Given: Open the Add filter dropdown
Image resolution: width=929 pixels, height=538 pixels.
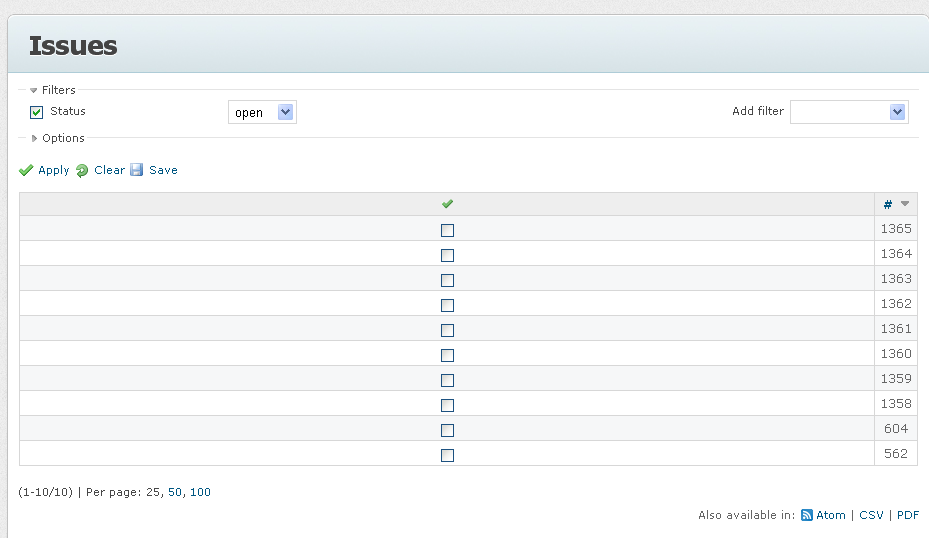Looking at the screenshot, I should [849, 112].
